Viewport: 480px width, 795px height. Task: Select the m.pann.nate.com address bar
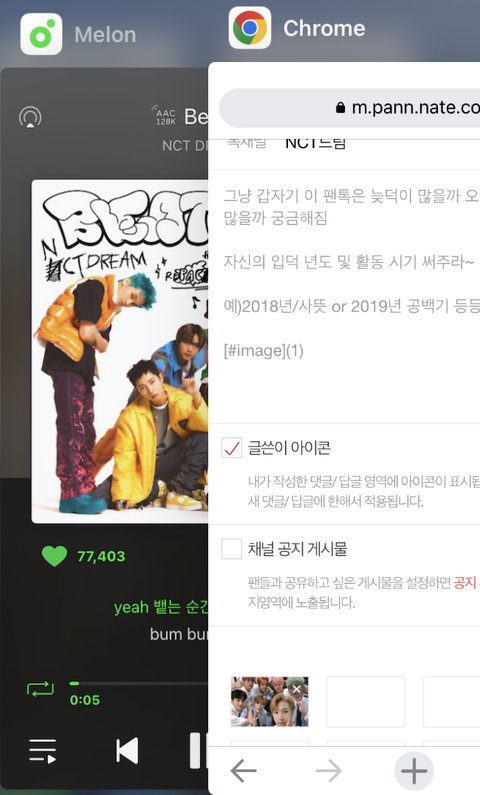(x=350, y=108)
